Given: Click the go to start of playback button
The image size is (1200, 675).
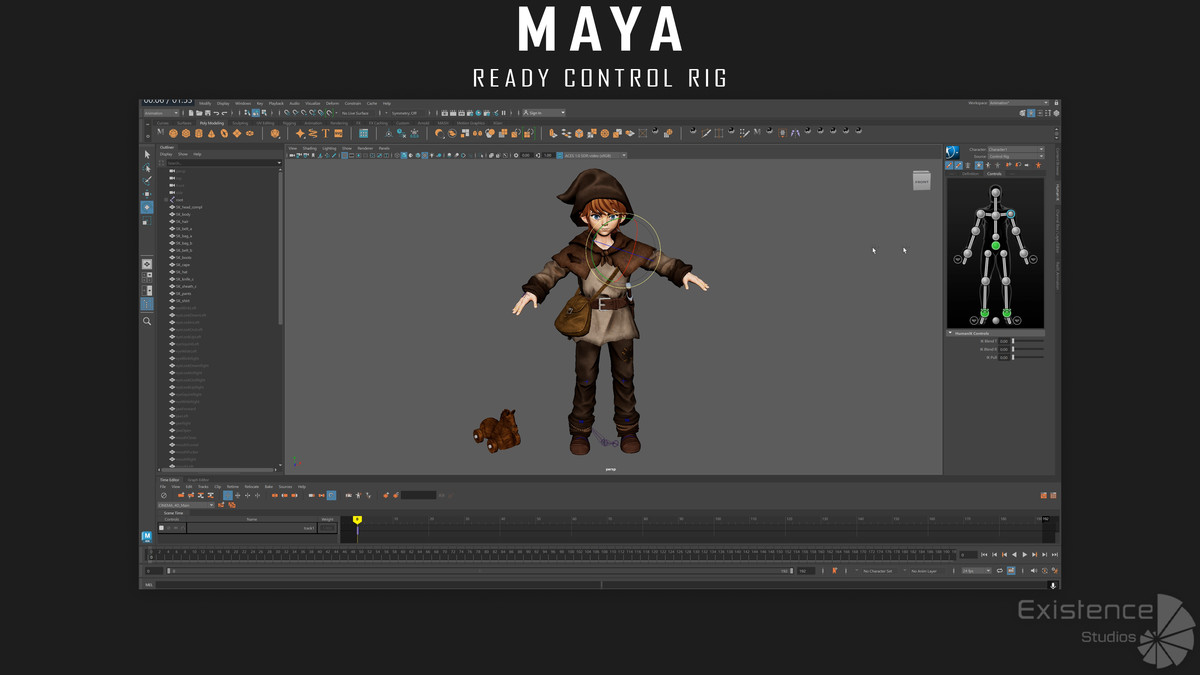Looking at the screenshot, I should [984, 555].
